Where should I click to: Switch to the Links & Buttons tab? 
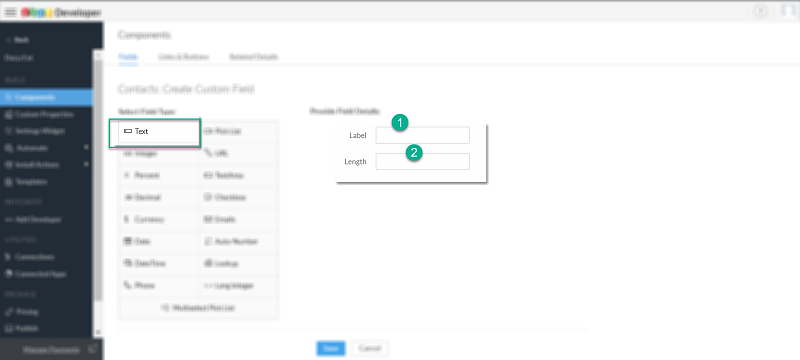183,57
